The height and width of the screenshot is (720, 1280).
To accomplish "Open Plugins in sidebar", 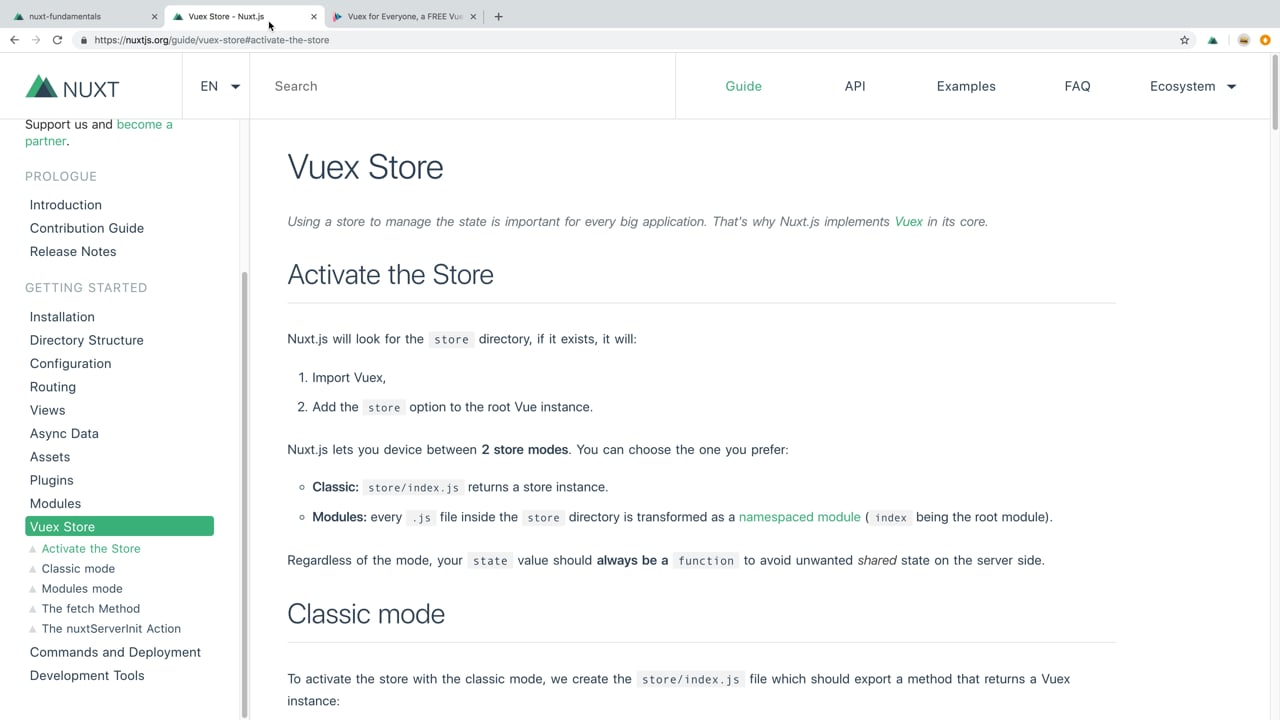I will click(x=52, y=480).
